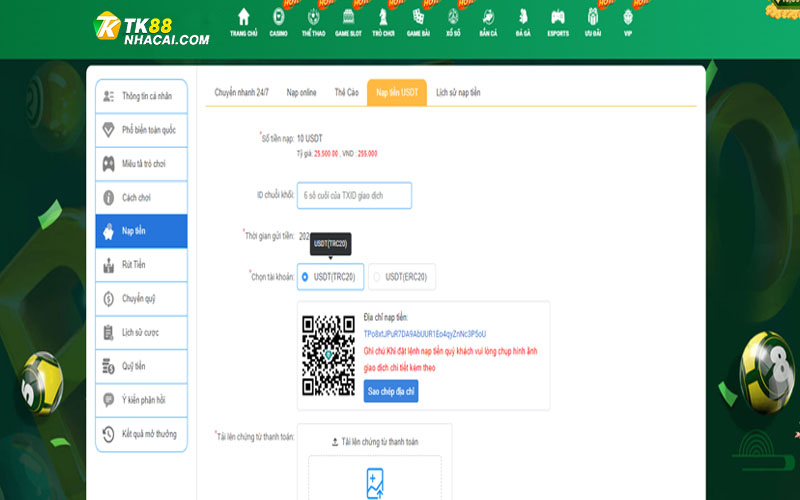Open Phổ biến toàn quốc in the sidebar

click(141, 130)
